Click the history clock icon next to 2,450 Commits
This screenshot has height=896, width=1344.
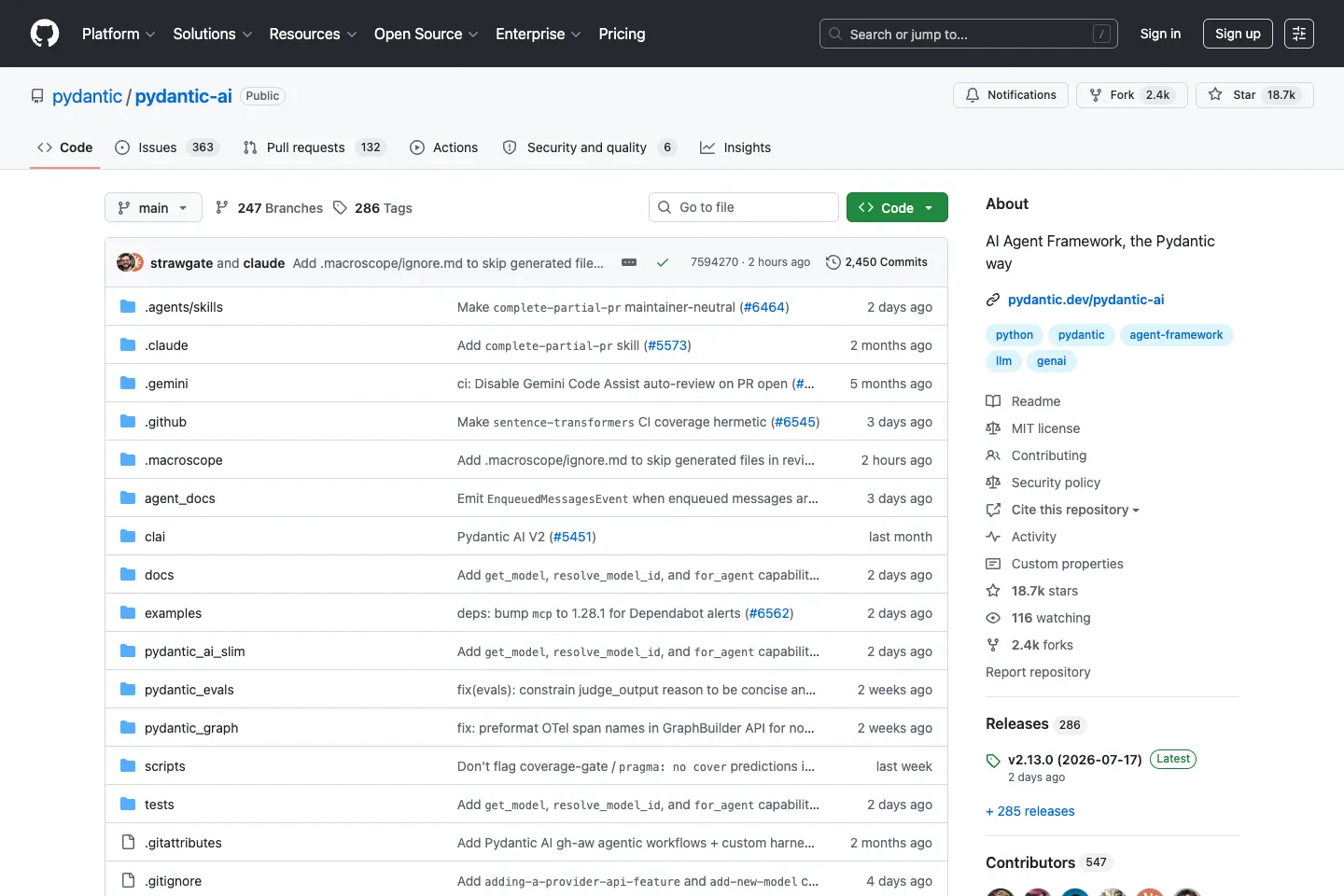tap(833, 262)
